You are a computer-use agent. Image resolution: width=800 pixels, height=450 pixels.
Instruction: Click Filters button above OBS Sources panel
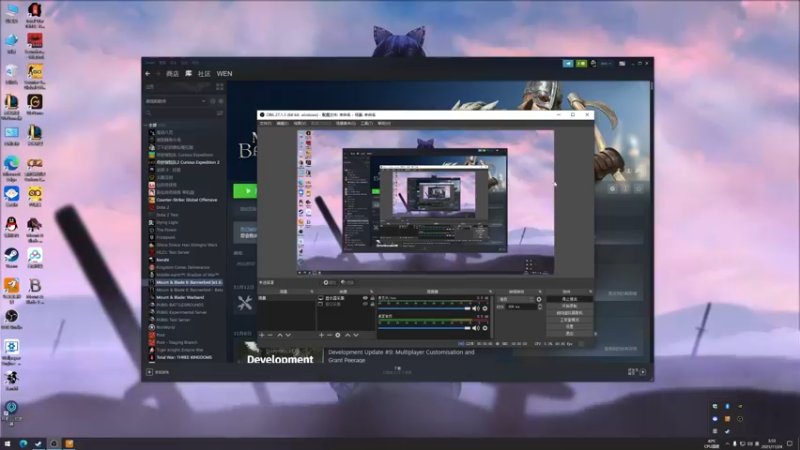347,283
